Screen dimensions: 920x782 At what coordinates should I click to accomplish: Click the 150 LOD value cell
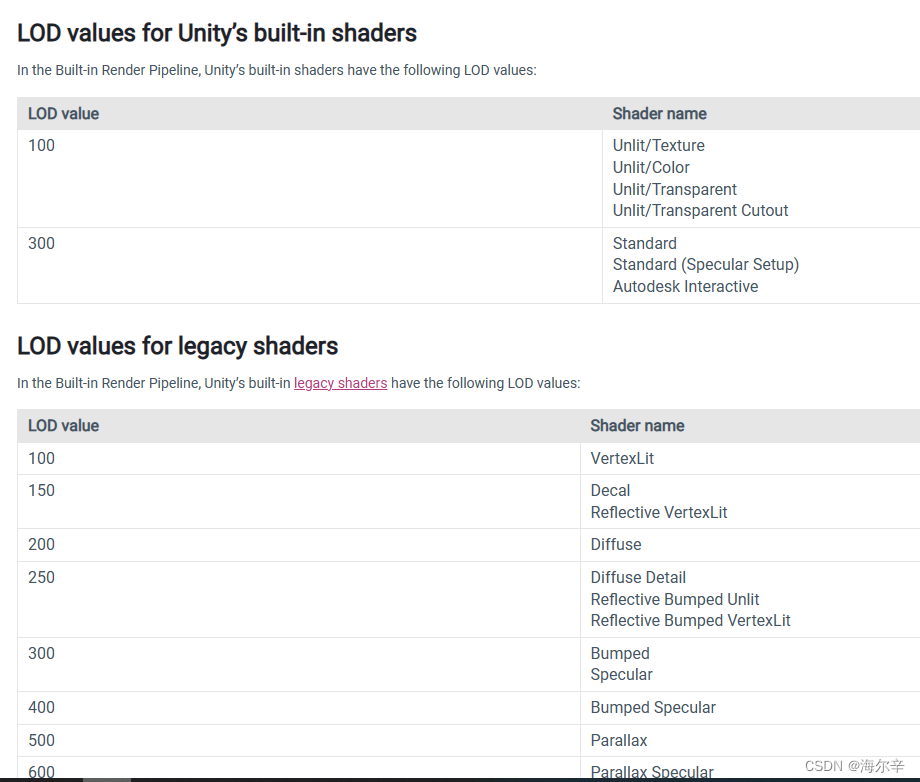(x=41, y=491)
